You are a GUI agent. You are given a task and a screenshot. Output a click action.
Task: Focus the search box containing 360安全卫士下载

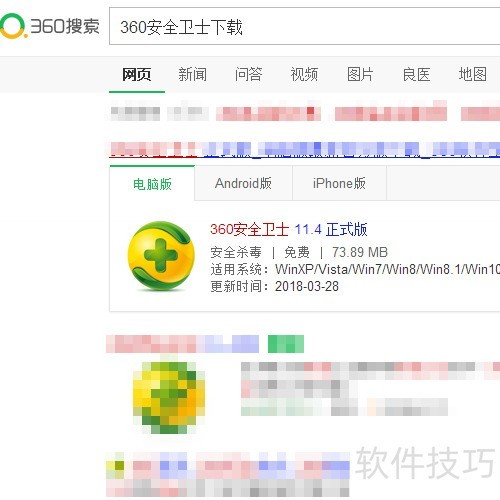(x=305, y=26)
